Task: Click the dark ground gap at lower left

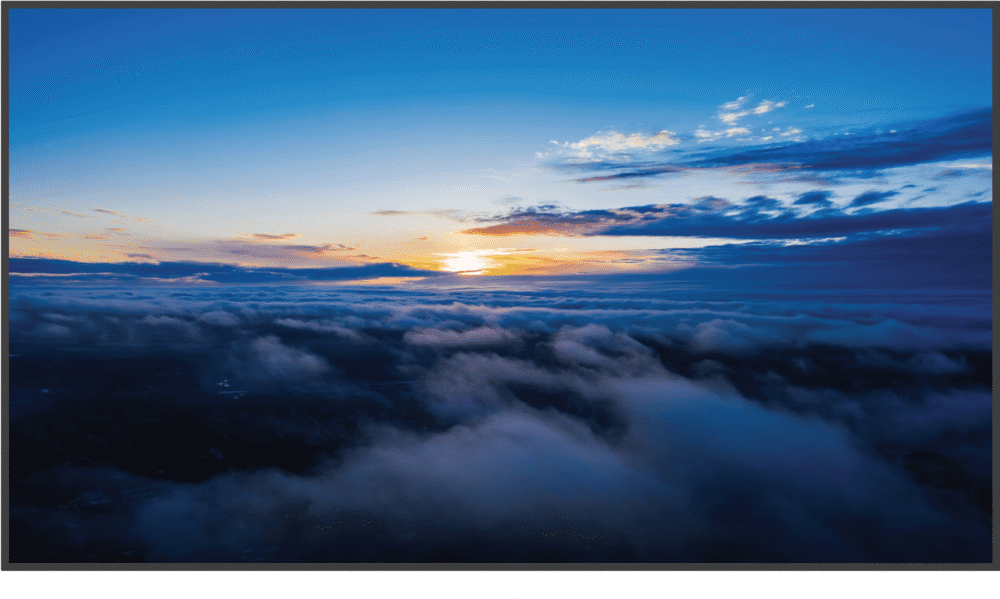Action: (120, 420)
